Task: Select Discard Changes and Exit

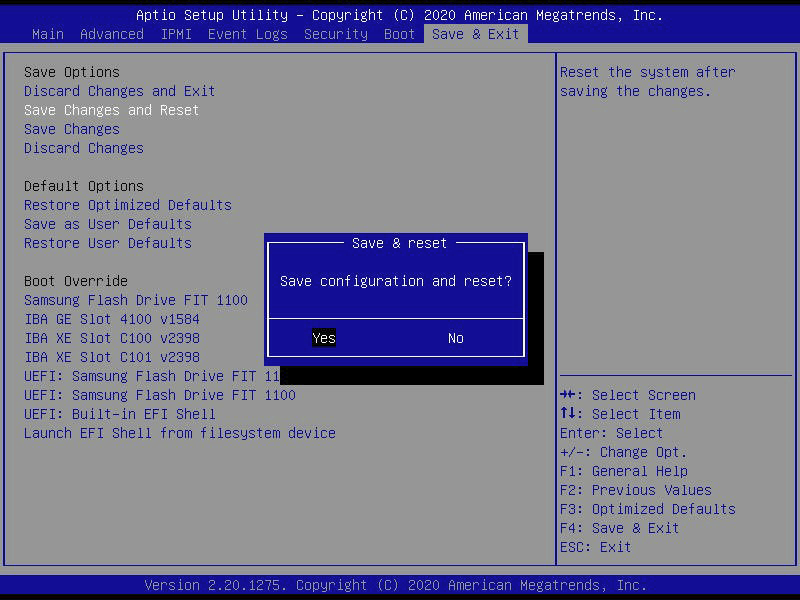Action: coord(119,91)
